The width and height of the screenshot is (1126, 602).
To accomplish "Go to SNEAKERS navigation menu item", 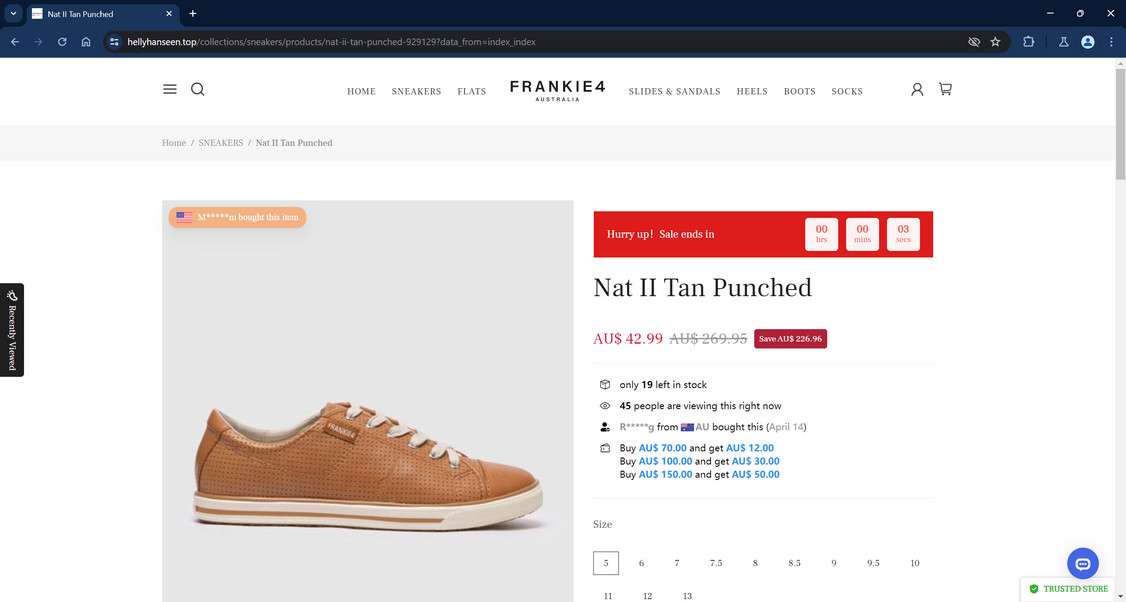I will coord(416,91).
